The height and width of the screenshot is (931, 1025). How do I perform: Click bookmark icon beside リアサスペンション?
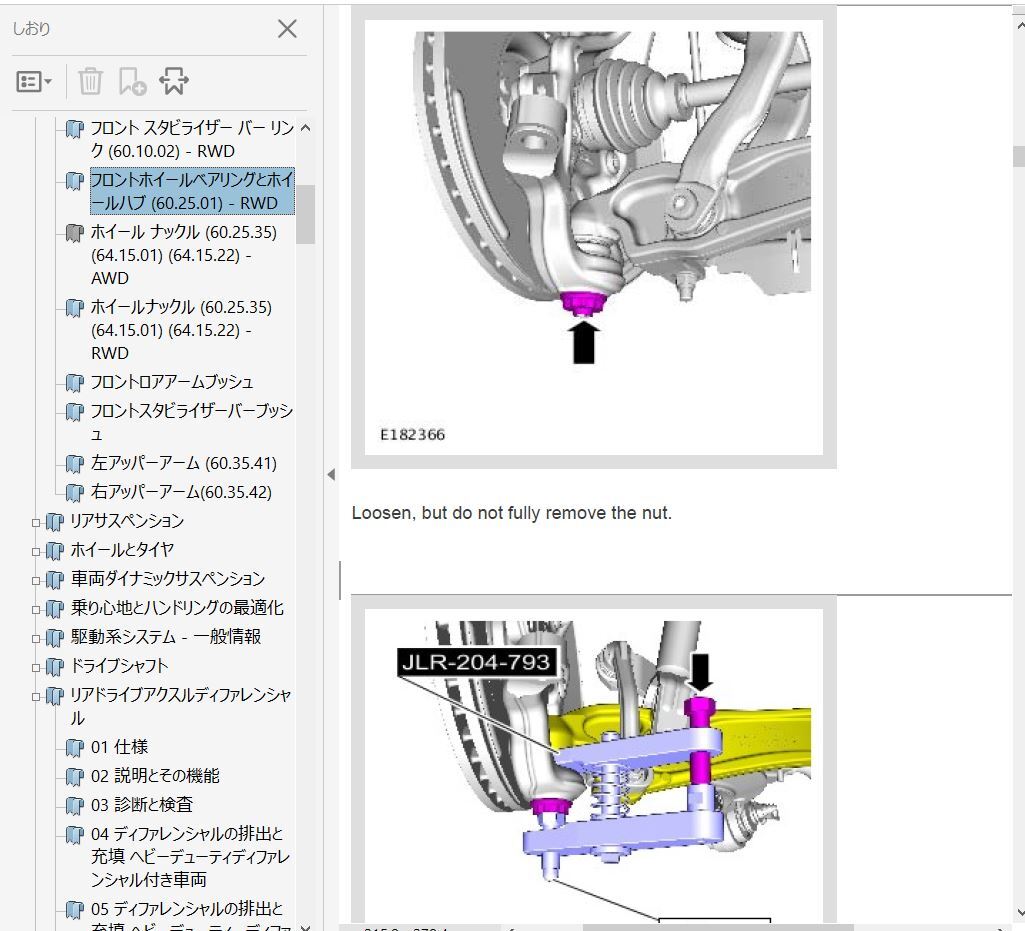tap(55, 522)
